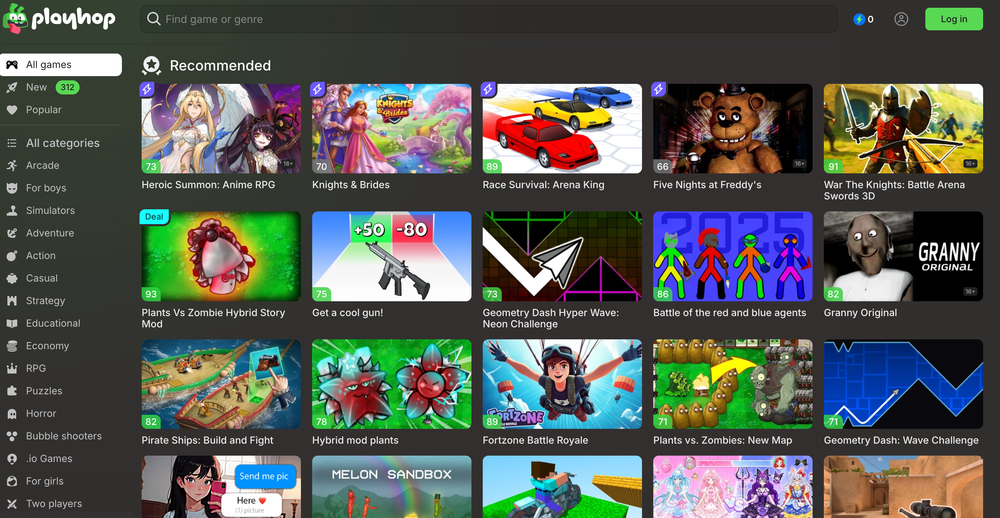This screenshot has width=1000, height=518.
Task: Open Plants vs. Zombies: New Map thumbnail
Action: tap(733, 383)
